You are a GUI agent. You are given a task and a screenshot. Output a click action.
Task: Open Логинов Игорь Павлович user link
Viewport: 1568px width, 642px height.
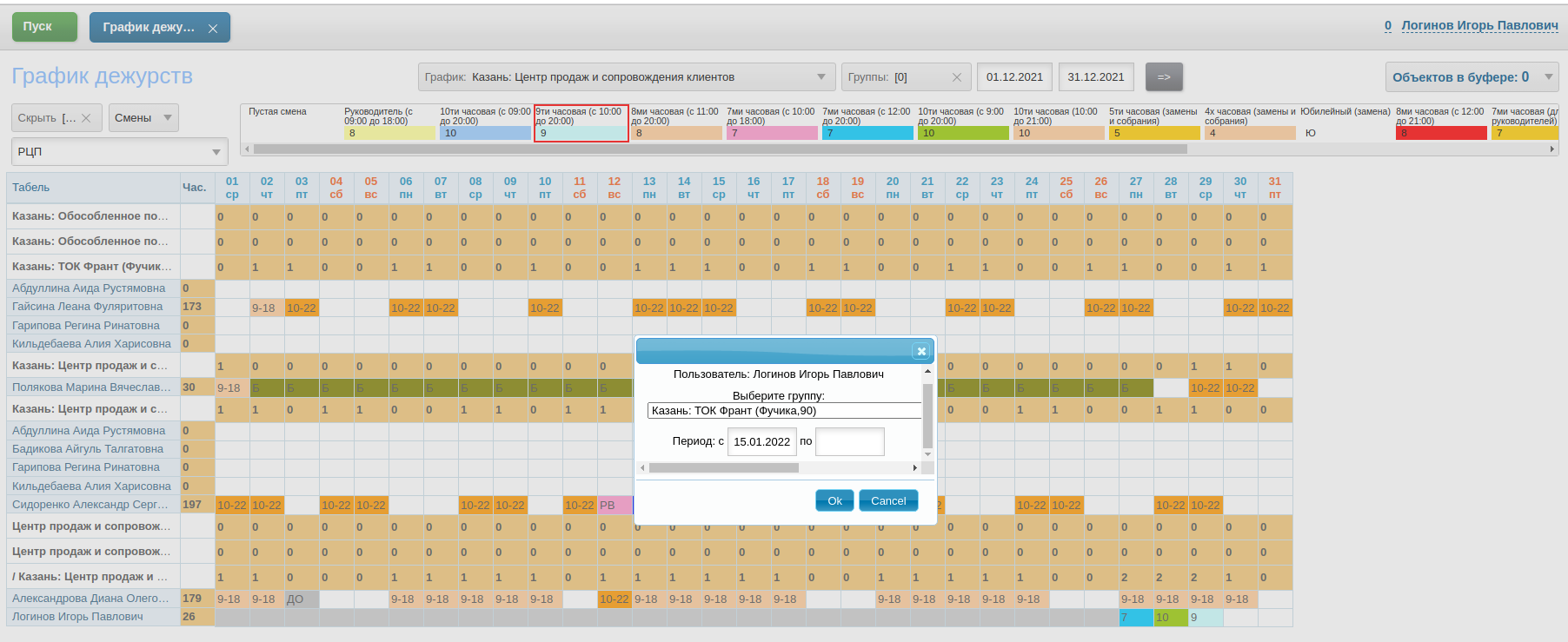tap(1479, 25)
